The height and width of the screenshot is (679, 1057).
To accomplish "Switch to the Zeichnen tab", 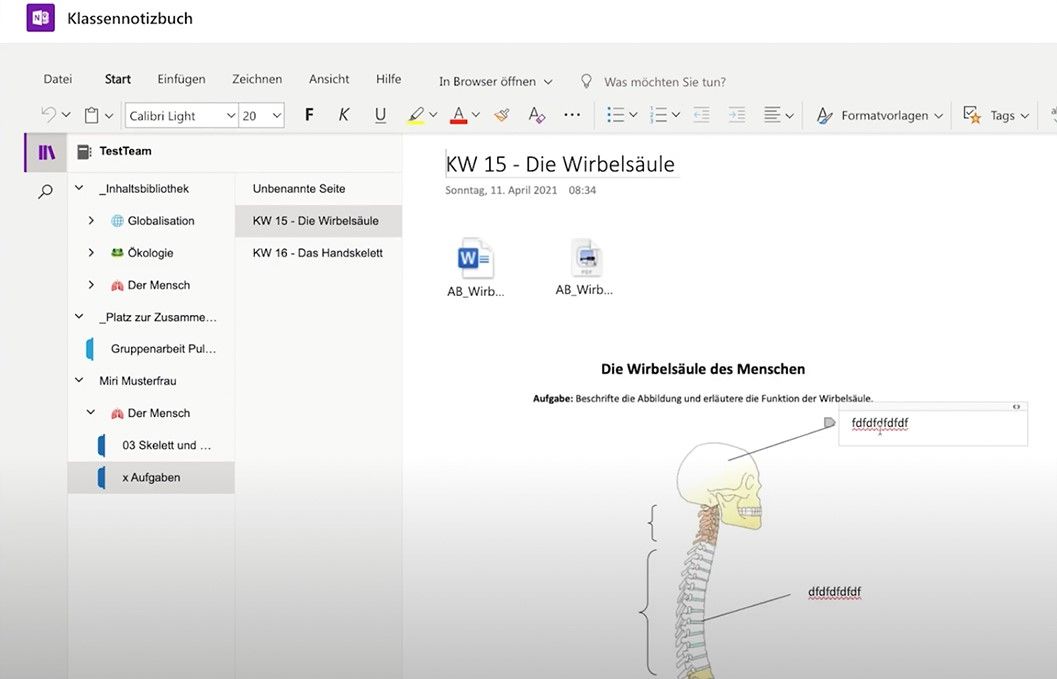I will point(257,79).
